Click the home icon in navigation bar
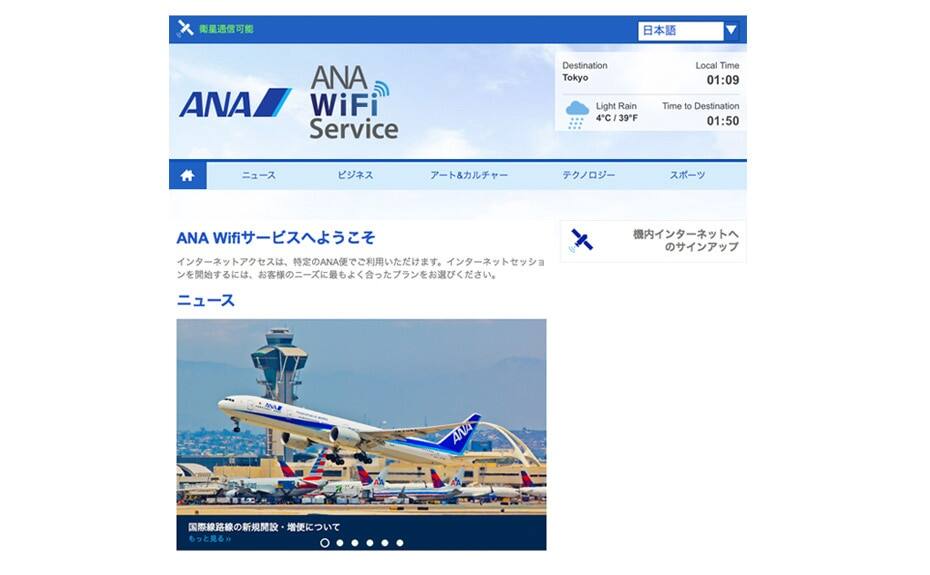The image size is (930, 575). pos(187,176)
